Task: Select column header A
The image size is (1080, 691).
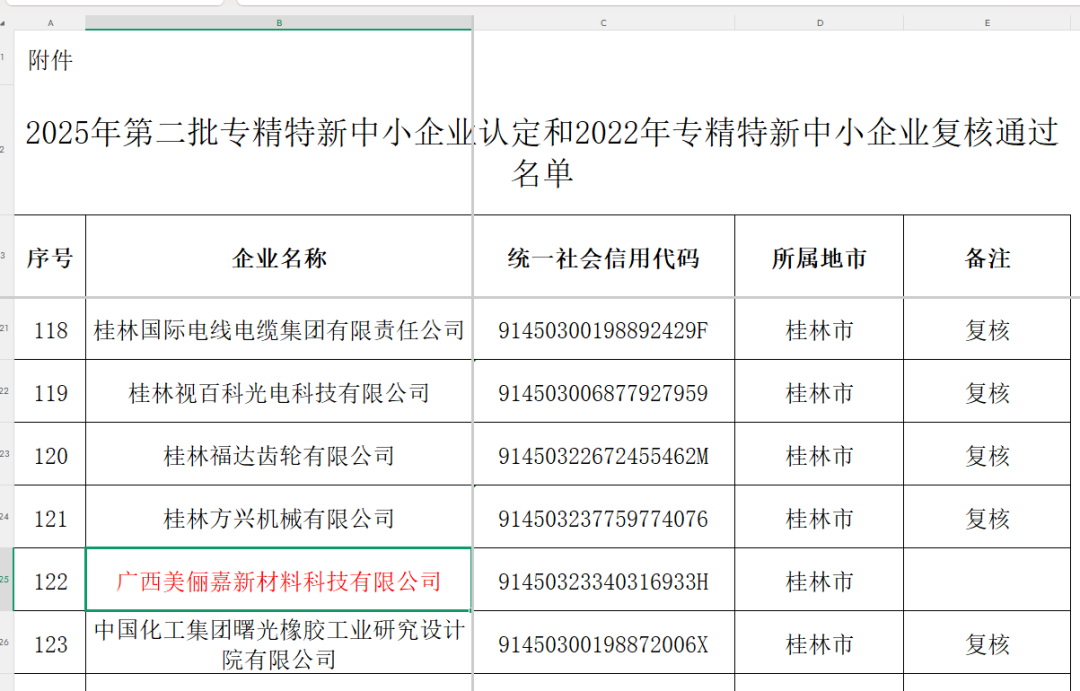Action: click(x=49, y=22)
